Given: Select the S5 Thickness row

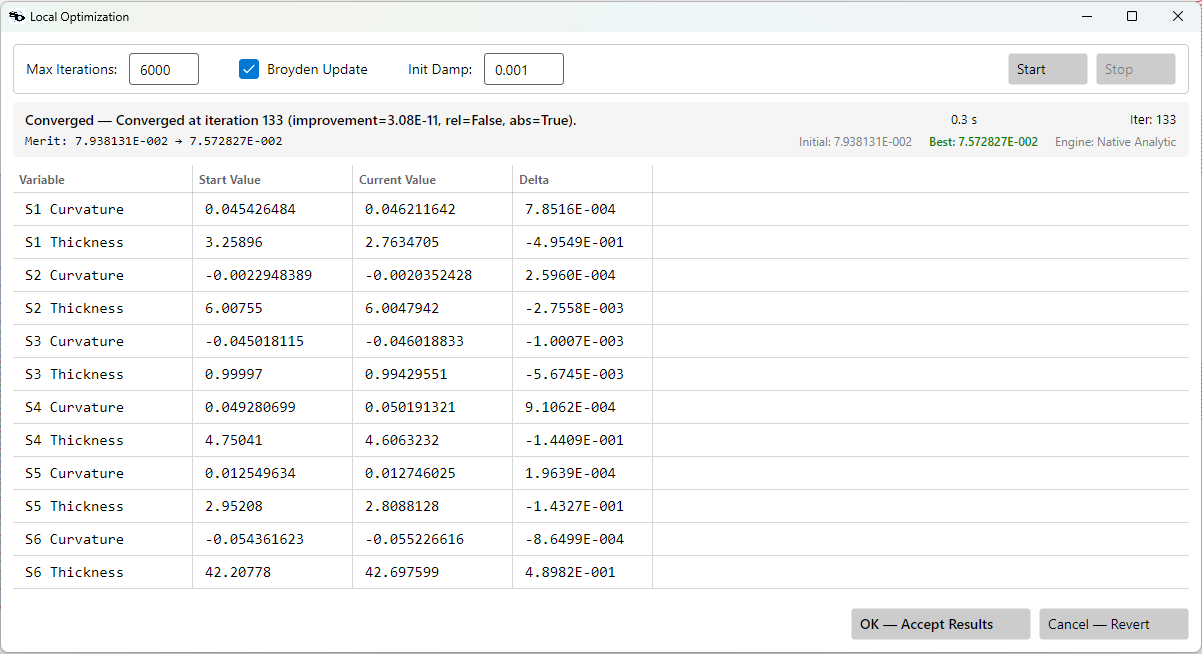Looking at the screenshot, I should click(x=600, y=506).
